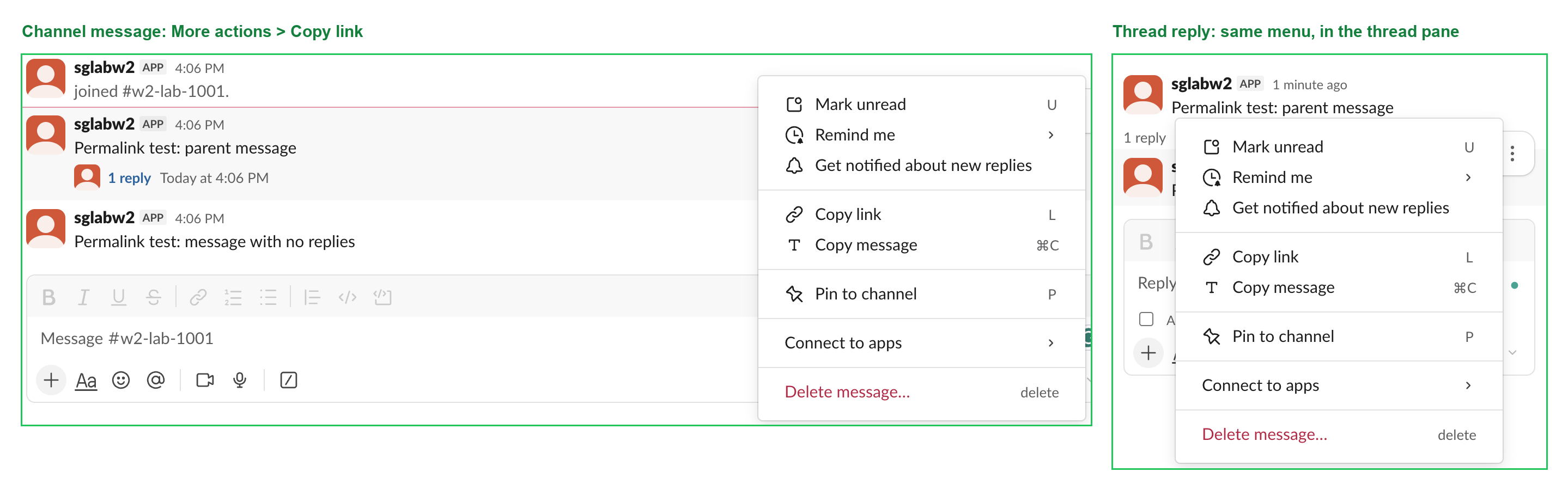The height and width of the screenshot is (490, 1568).
Task: Expand Remind me submenu in thread menu
Action: click(x=1339, y=177)
